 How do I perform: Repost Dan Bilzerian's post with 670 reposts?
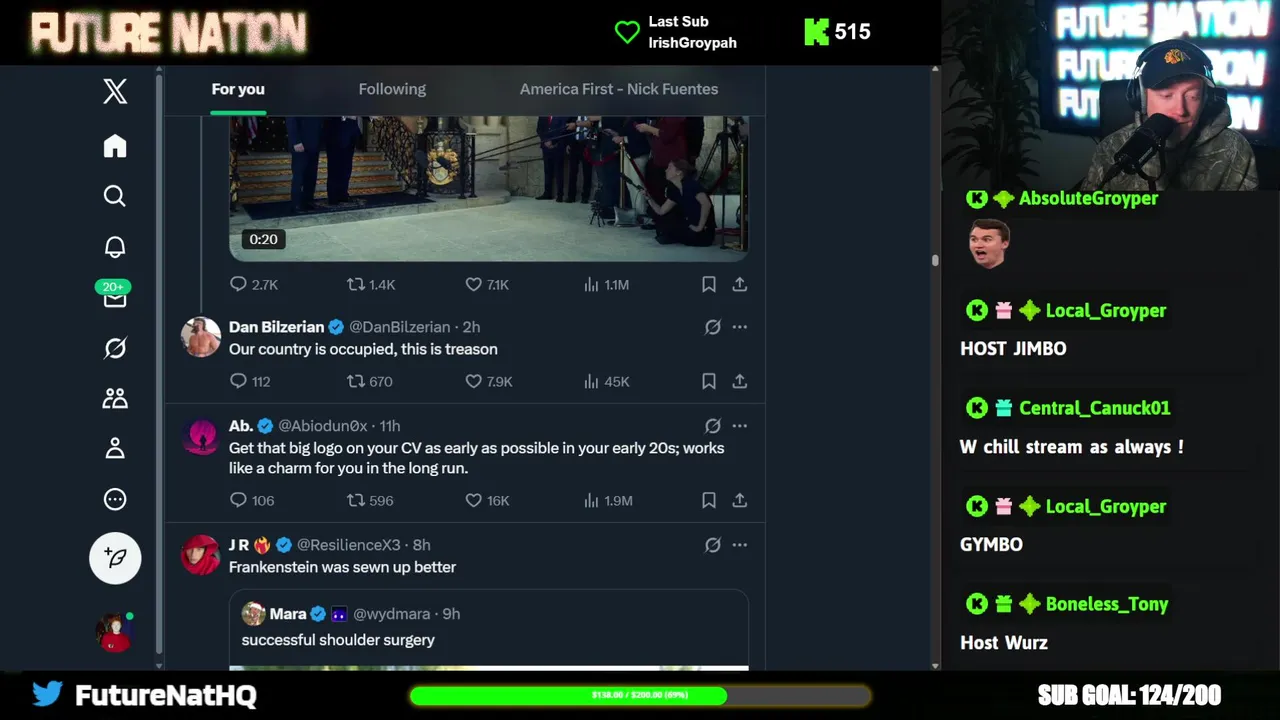369,381
